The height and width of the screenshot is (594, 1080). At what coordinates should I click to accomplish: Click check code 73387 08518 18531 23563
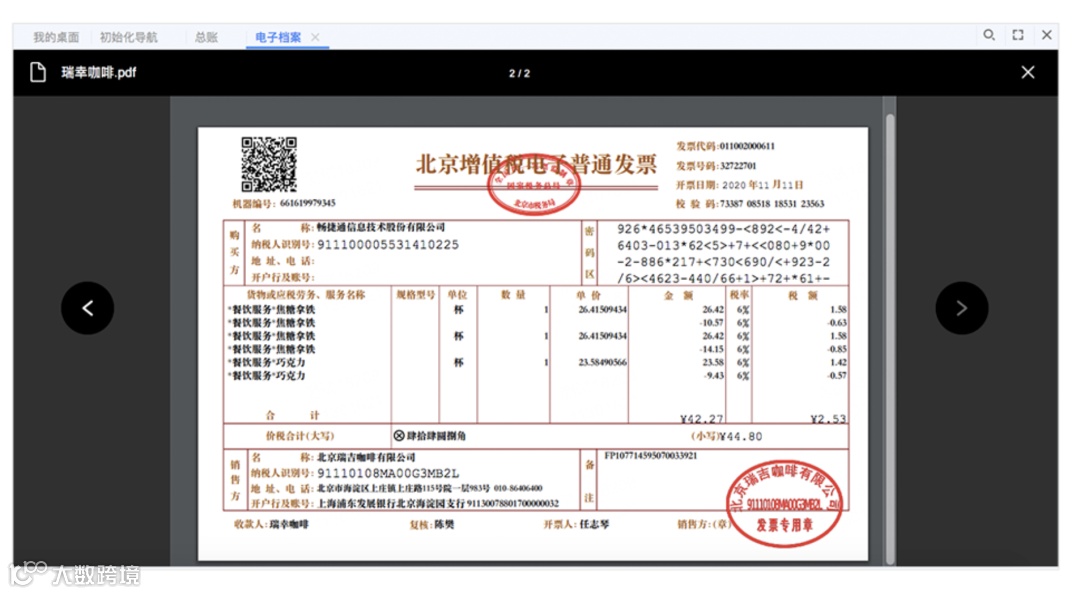(771, 204)
